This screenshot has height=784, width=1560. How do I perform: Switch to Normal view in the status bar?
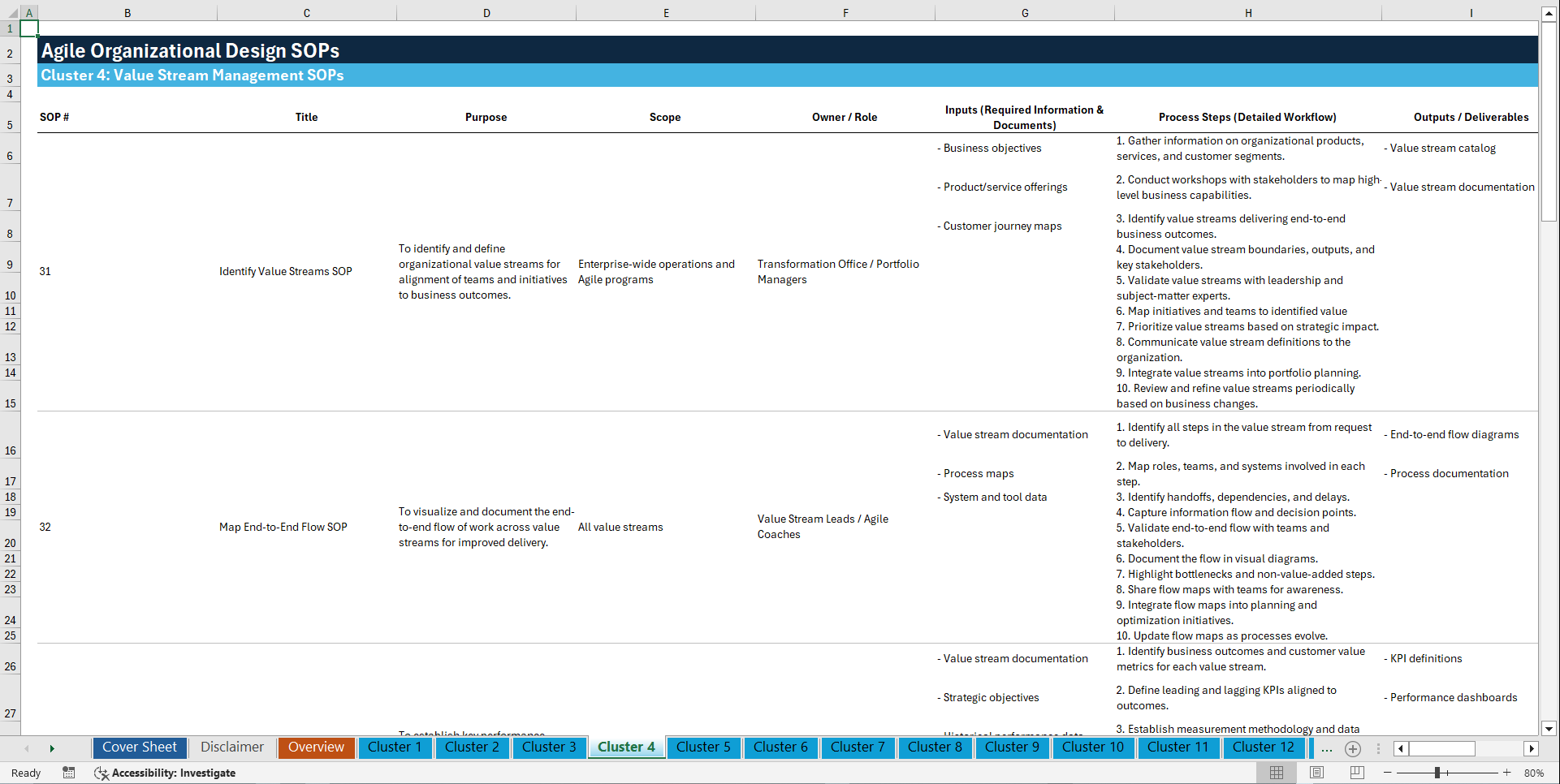pyautogui.click(x=1275, y=773)
